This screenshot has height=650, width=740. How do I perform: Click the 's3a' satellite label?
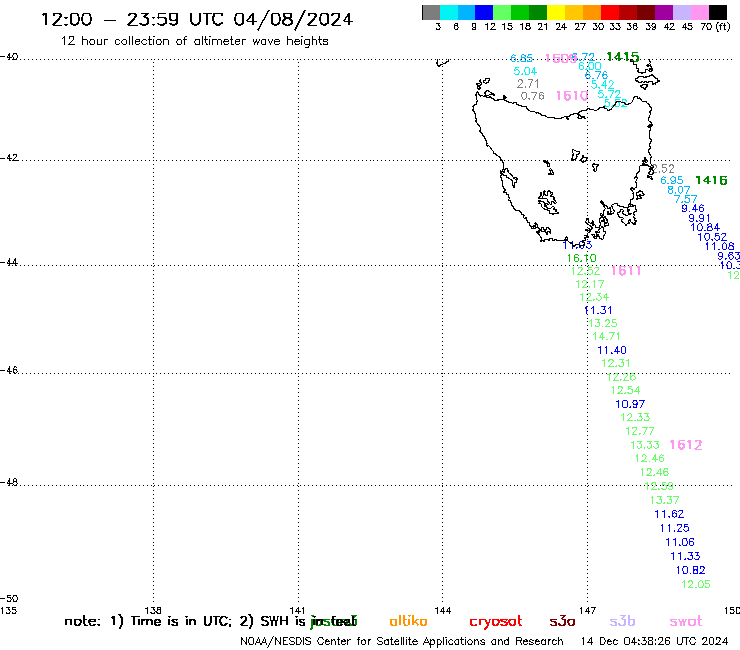pos(562,621)
